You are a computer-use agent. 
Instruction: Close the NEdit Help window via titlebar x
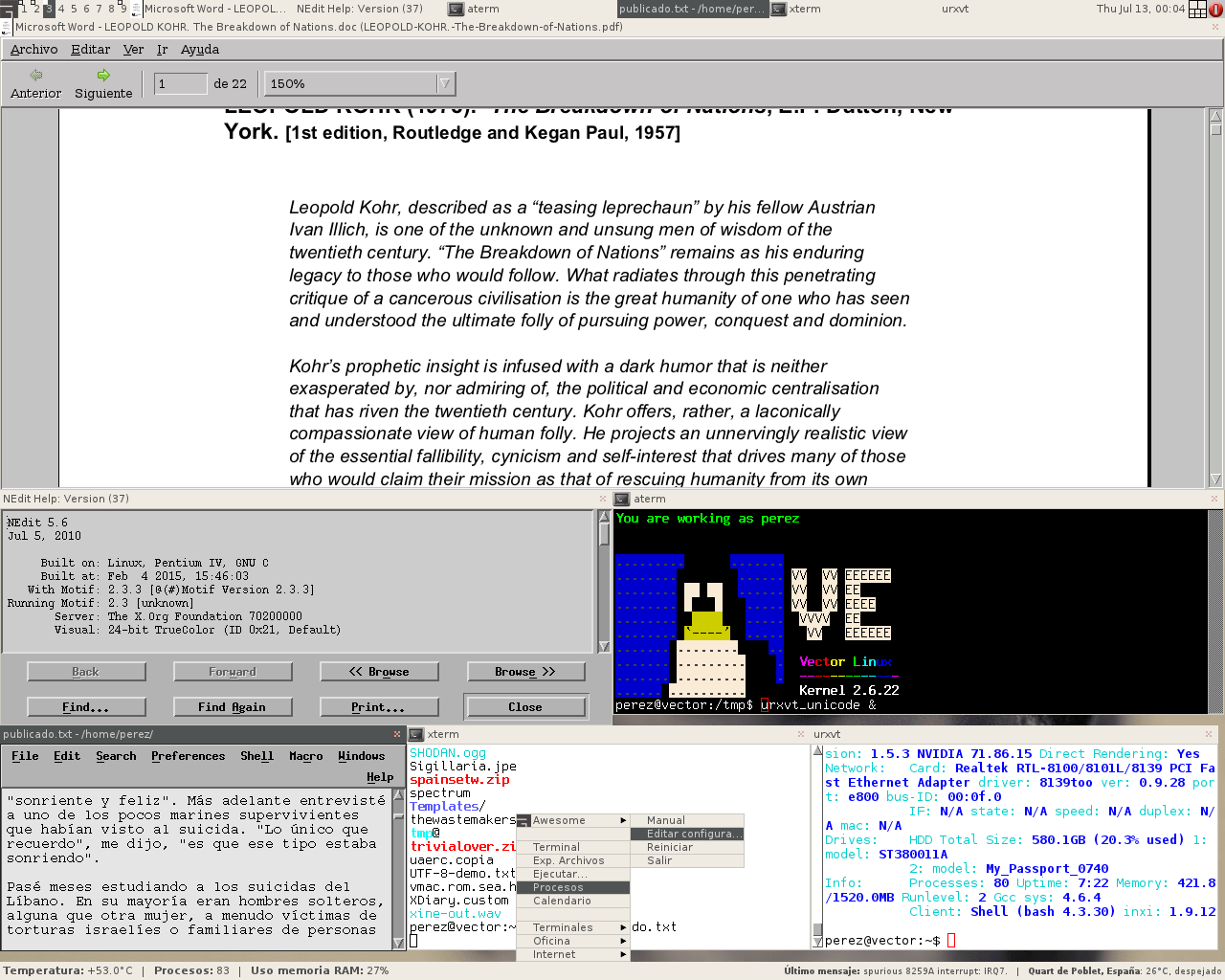(x=603, y=499)
